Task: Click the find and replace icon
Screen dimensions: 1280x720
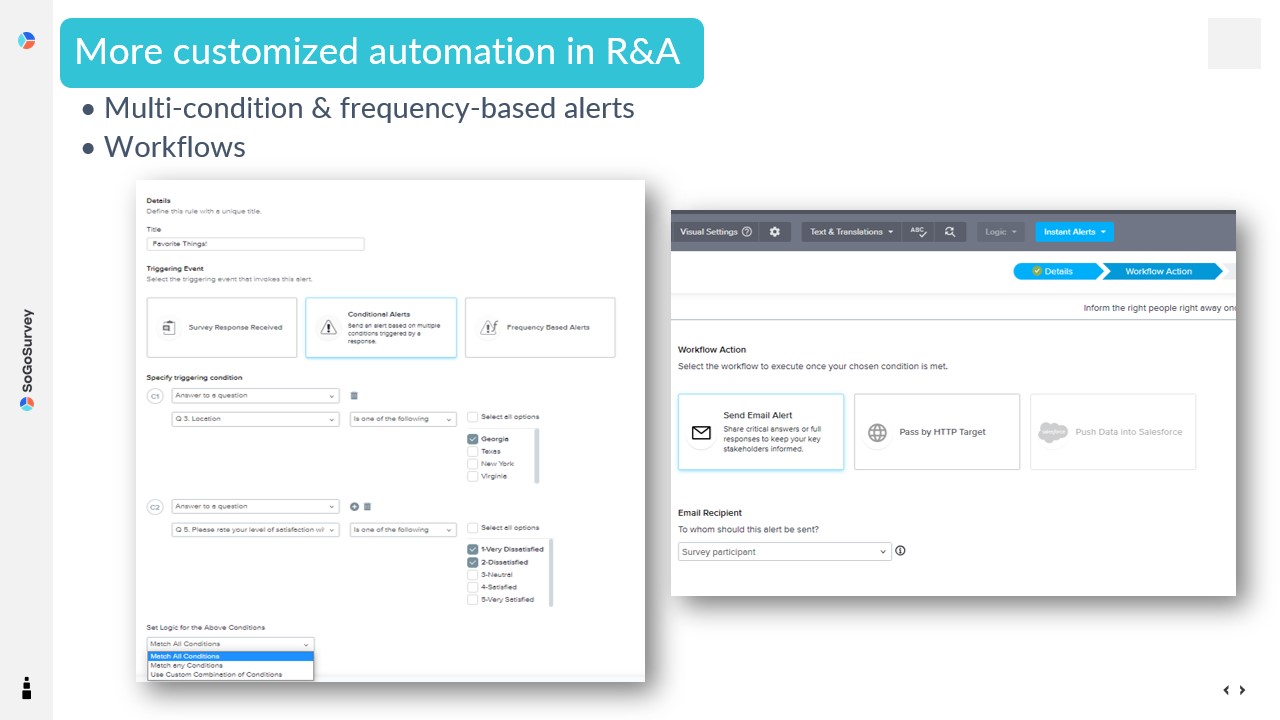Action: (950, 232)
